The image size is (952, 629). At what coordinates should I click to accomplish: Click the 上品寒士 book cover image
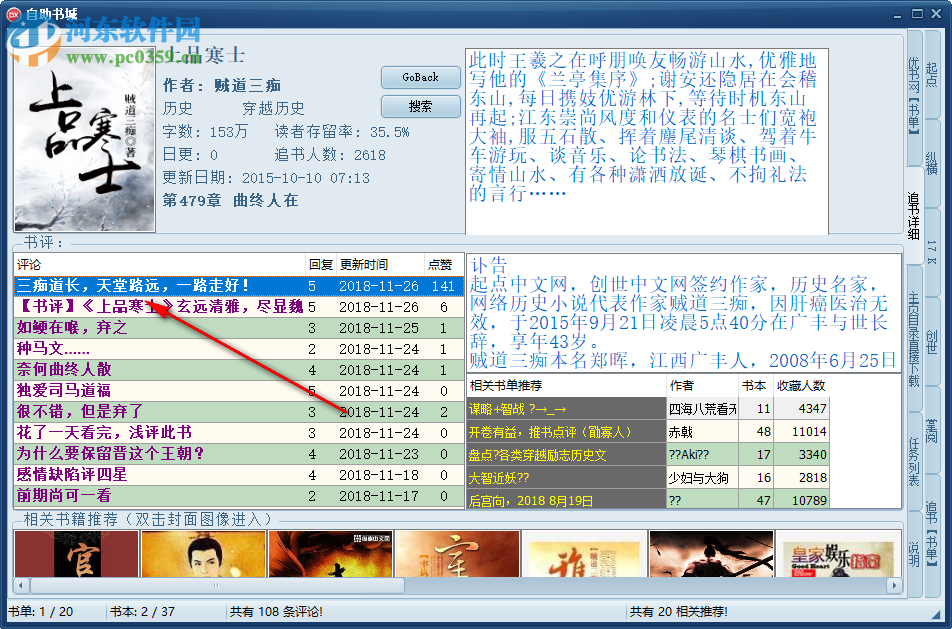(84, 140)
